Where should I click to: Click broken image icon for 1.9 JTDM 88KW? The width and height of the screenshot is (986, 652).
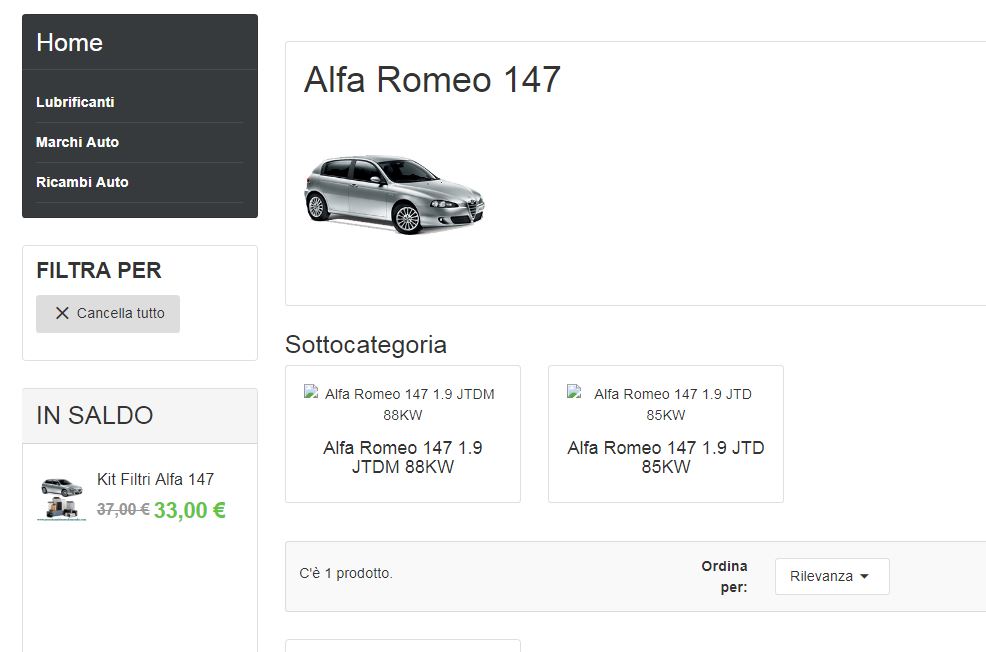pos(312,394)
